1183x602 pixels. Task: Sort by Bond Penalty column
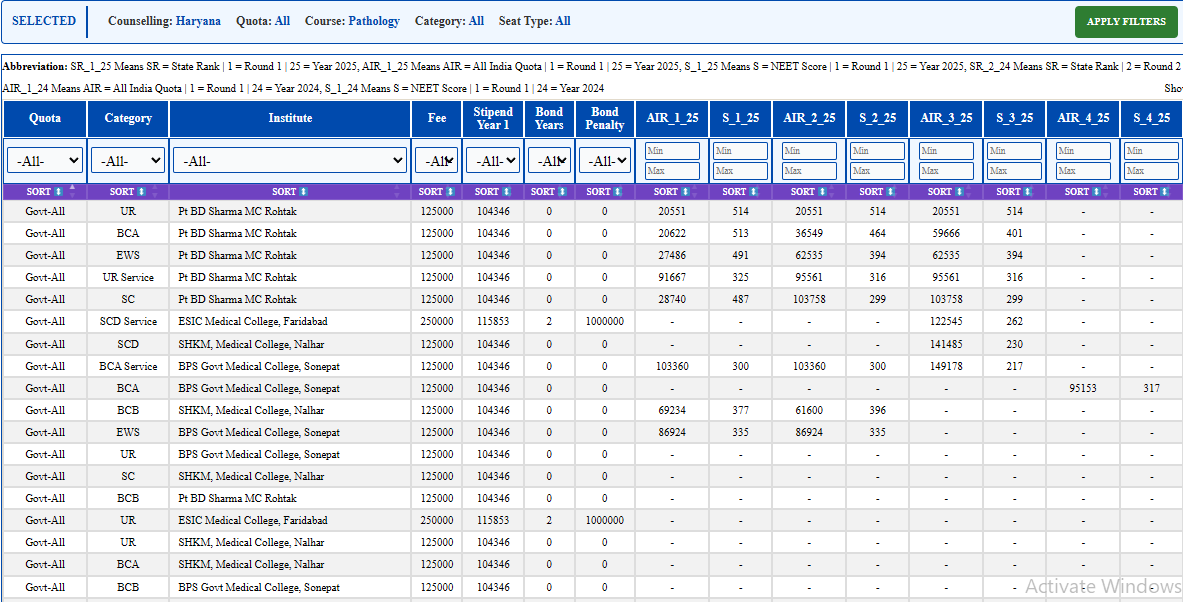[604, 192]
